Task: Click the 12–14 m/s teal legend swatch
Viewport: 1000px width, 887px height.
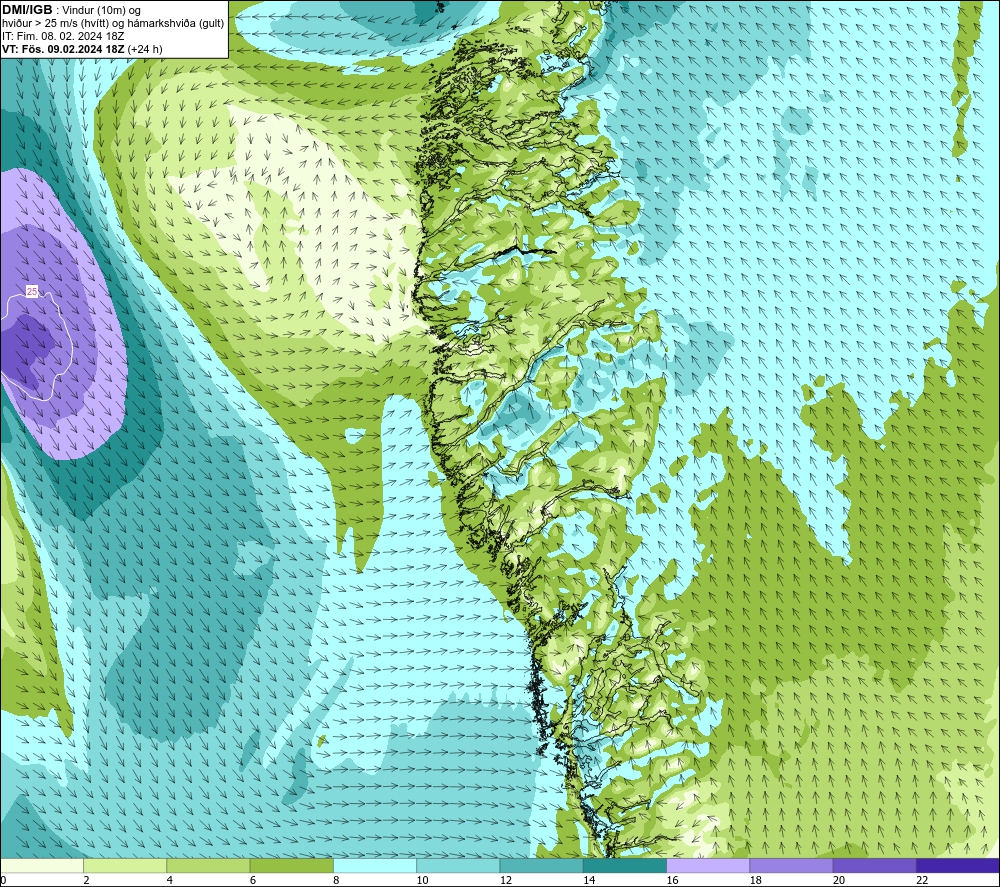Action: (x=541, y=865)
